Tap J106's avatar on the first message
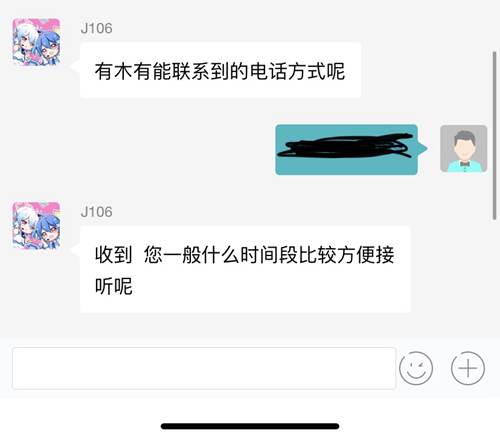This screenshot has width=500, height=439. pyautogui.click(x=36, y=42)
